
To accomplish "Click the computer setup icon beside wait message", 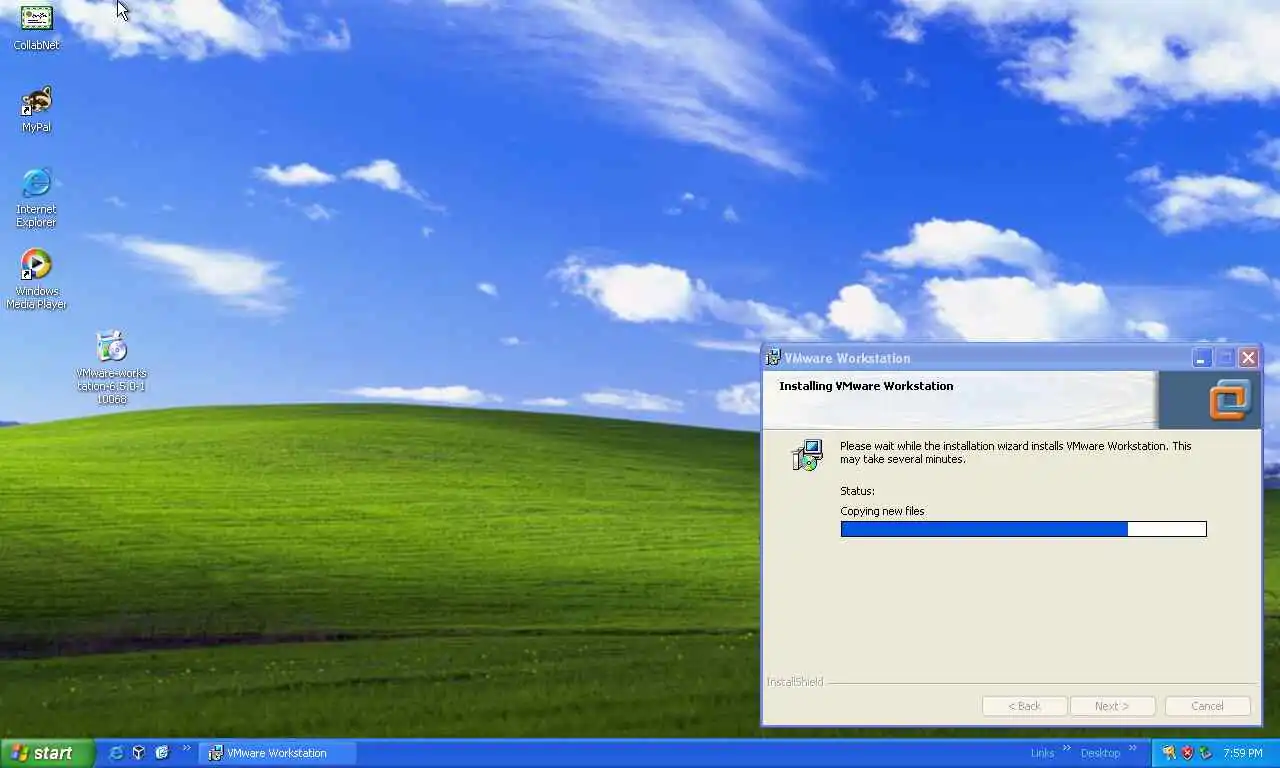I will pos(807,455).
